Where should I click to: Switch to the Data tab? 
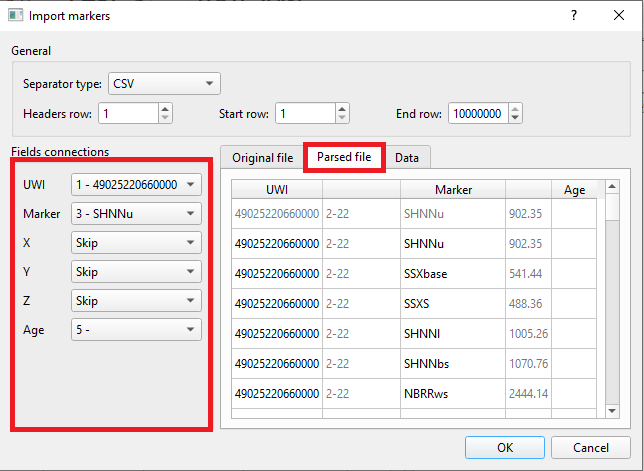coord(407,158)
